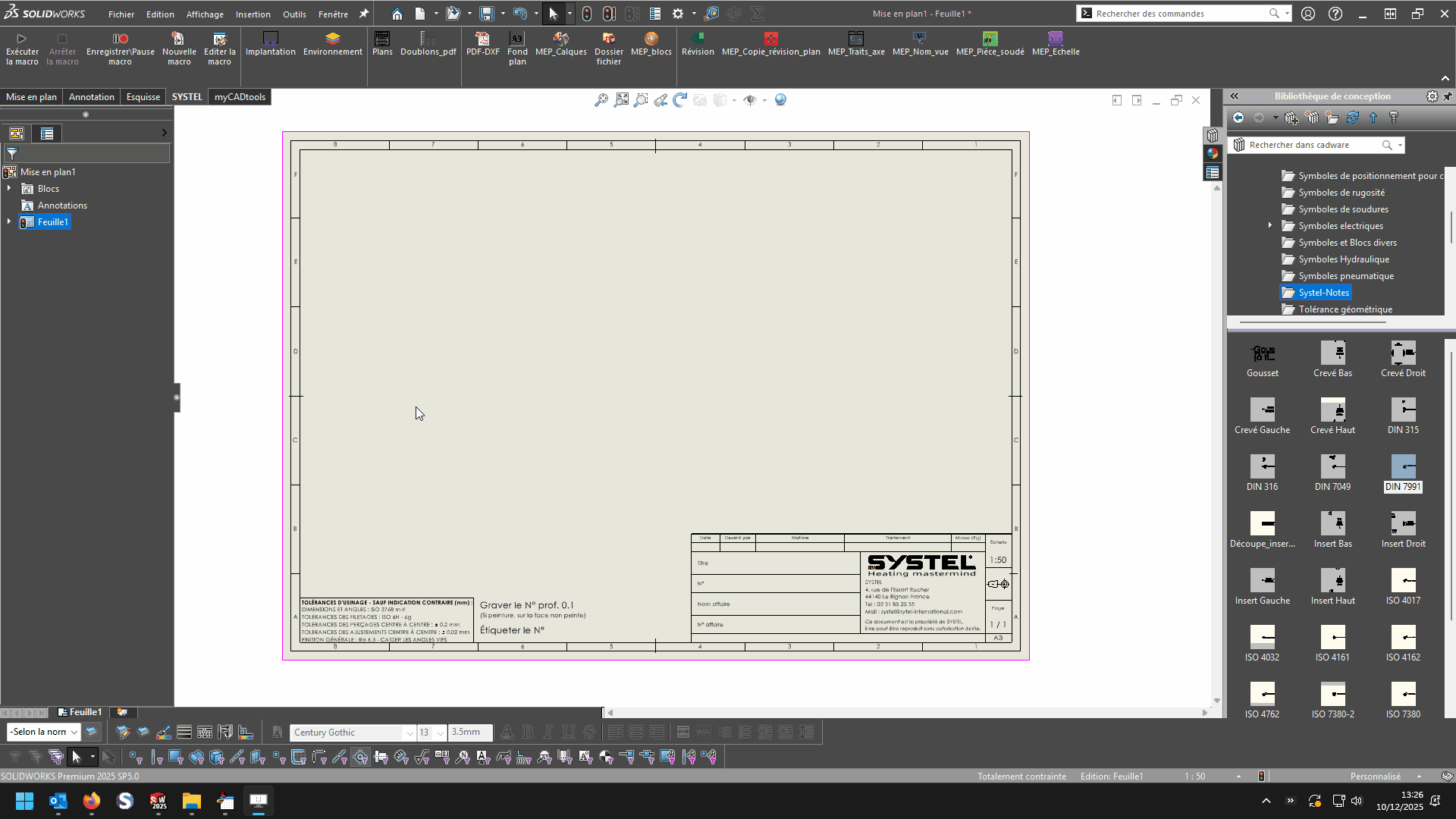1456x819 pixels.
Task: Expand the Symboles electriques folder
Action: click(x=1269, y=226)
